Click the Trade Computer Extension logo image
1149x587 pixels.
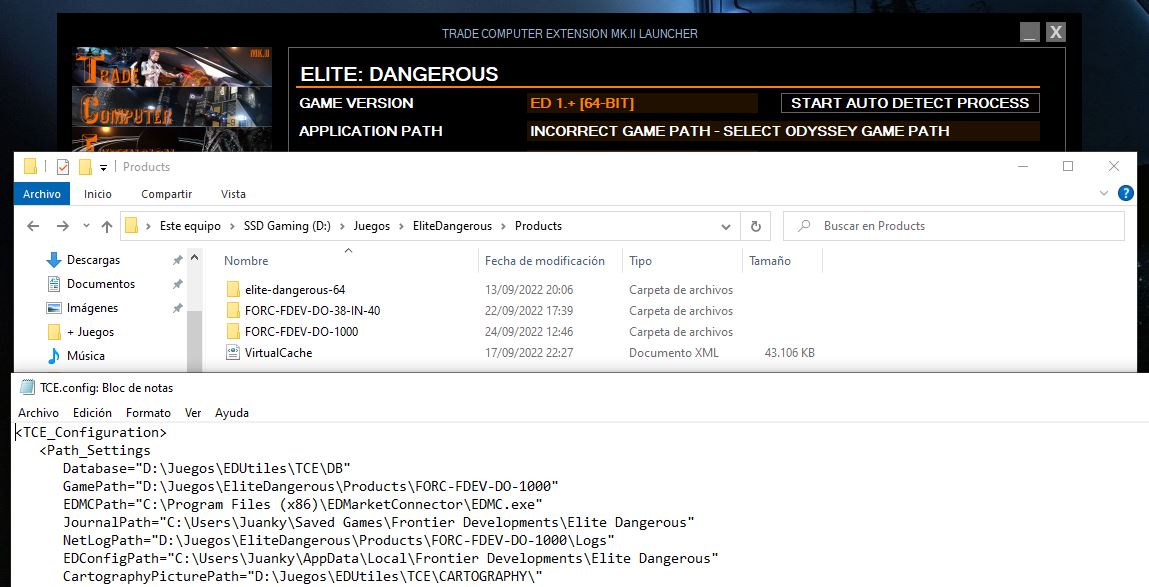(173, 100)
